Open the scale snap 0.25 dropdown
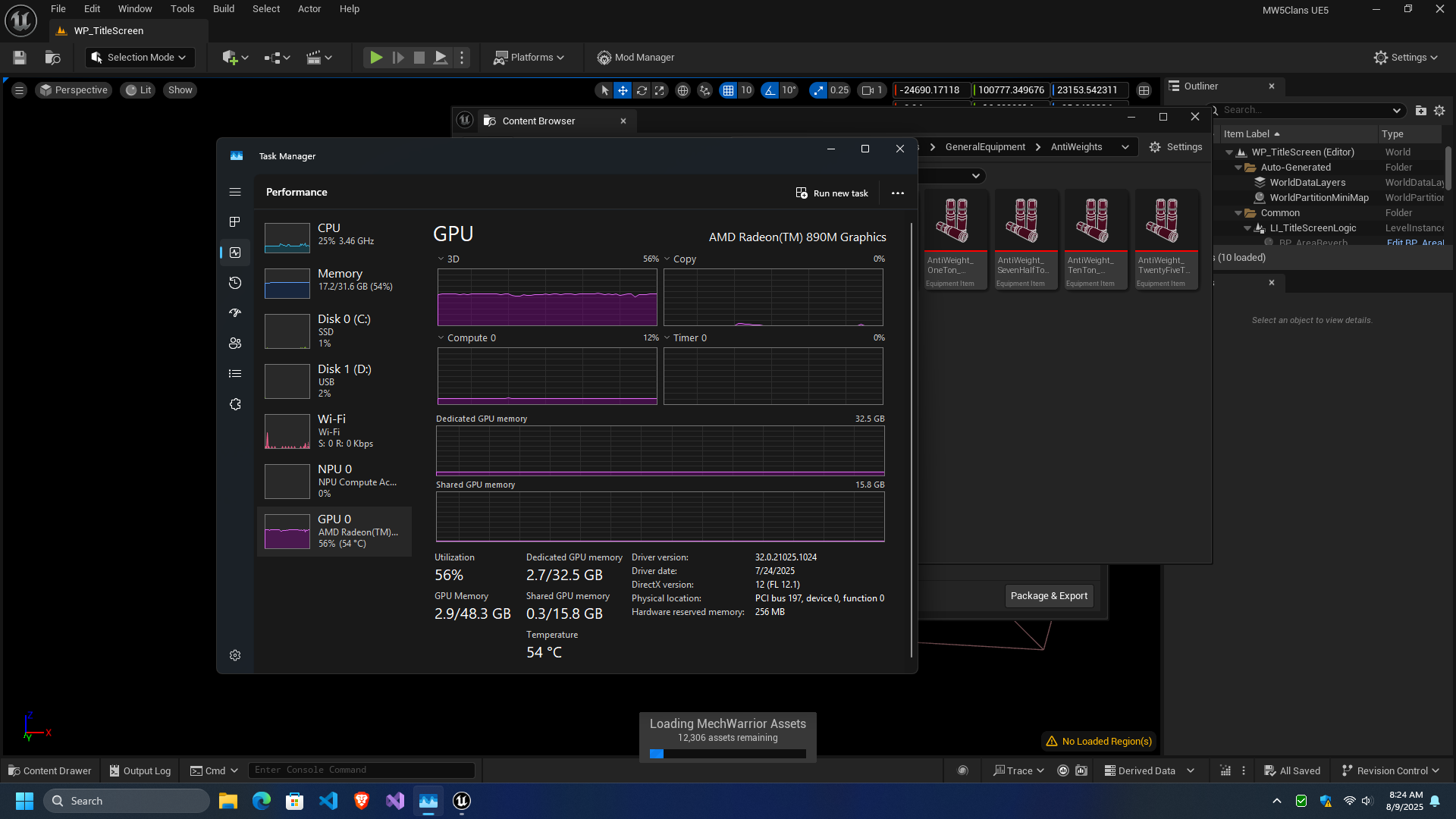This screenshot has height=819, width=1456. click(839, 90)
